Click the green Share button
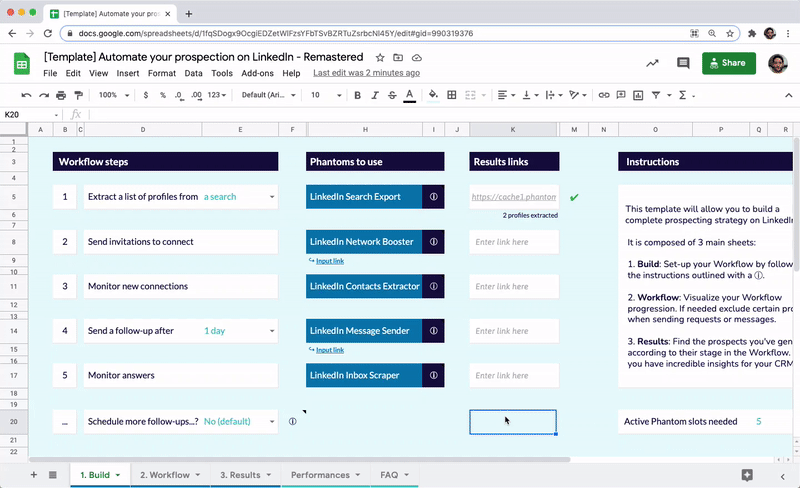The height and width of the screenshot is (488, 800). [x=728, y=63]
